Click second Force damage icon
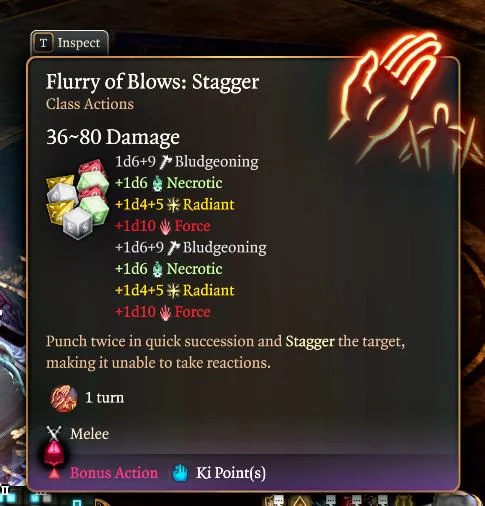The width and height of the screenshot is (485, 506). 165,313
